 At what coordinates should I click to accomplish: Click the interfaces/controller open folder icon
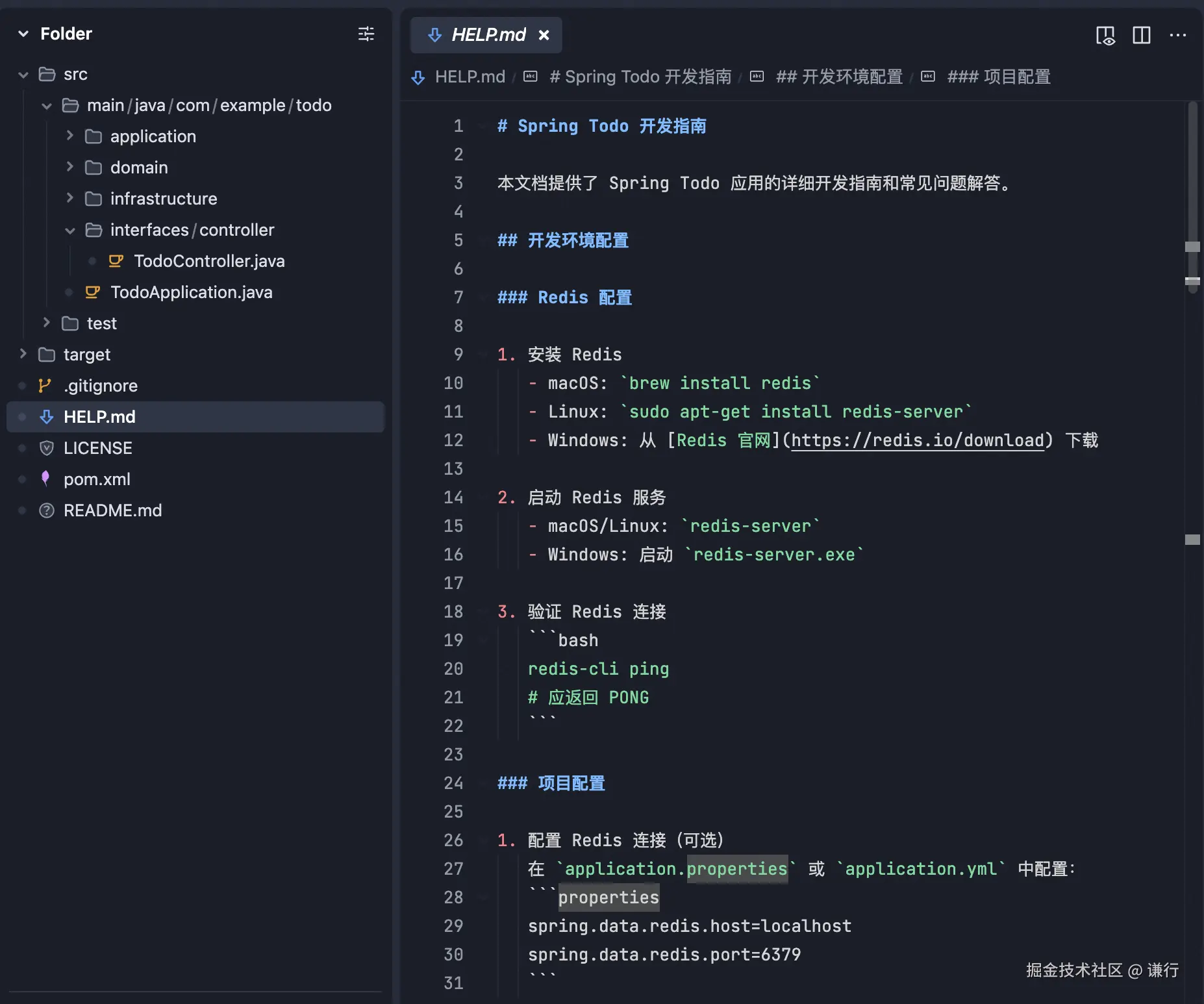(94, 230)
